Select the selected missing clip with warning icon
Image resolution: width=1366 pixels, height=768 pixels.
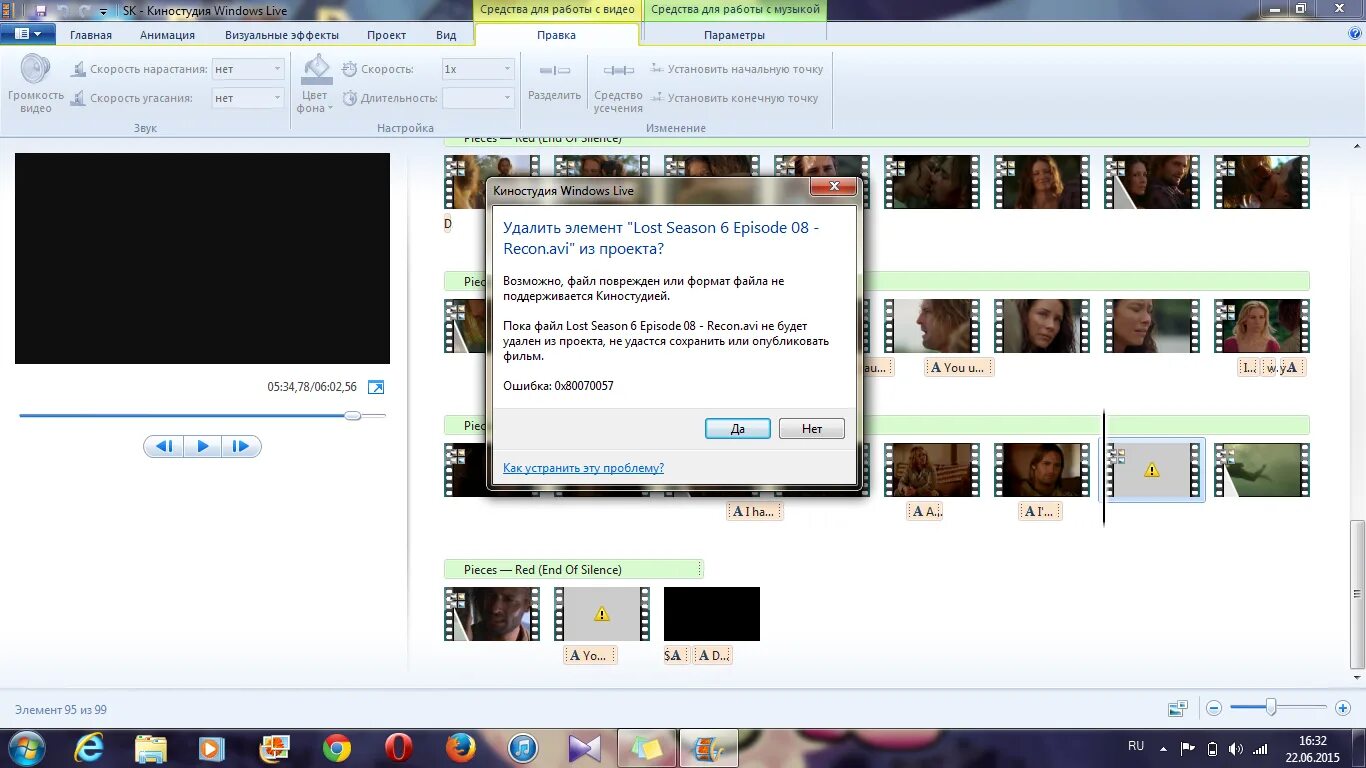(x=1152, y=470)
